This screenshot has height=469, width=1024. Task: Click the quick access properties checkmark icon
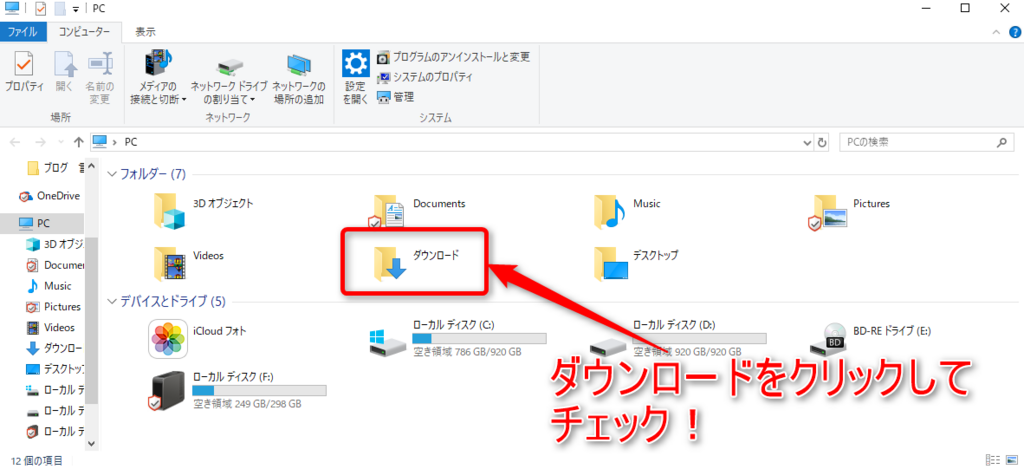[39, 9]
